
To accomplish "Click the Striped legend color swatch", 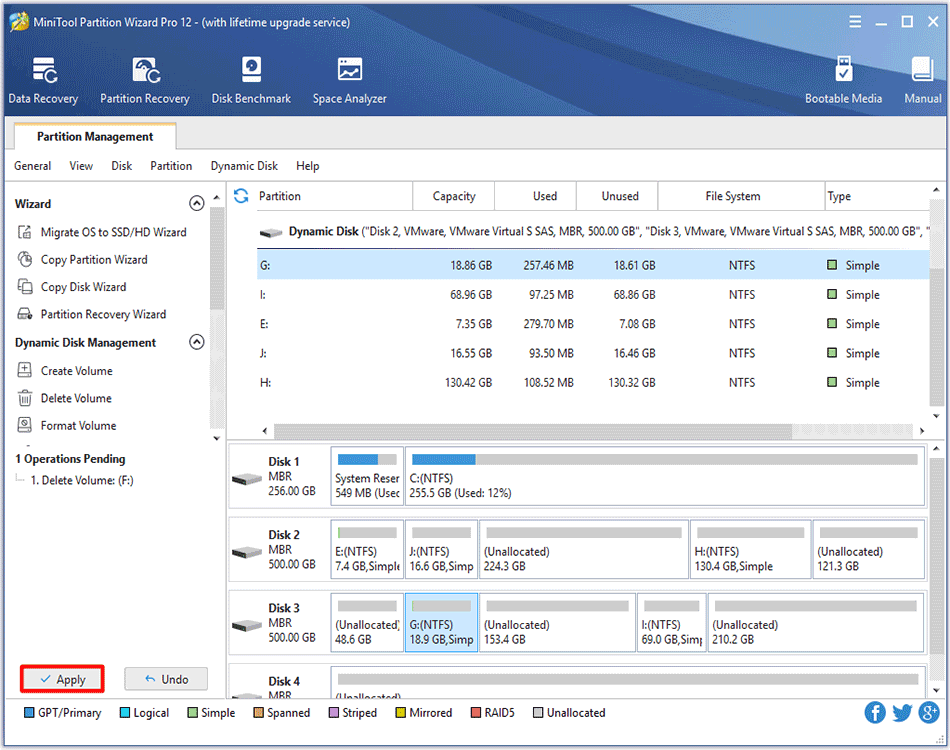I will point(333,712).
